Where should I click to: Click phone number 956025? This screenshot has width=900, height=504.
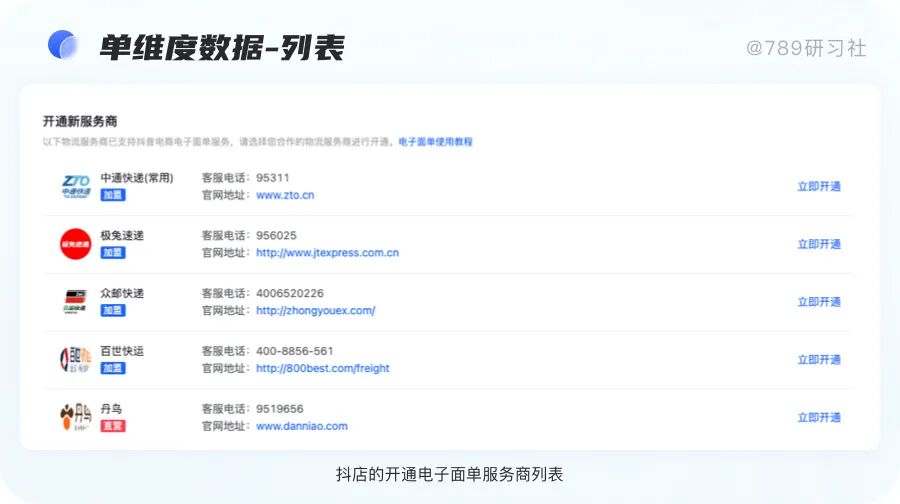(276, 235)
